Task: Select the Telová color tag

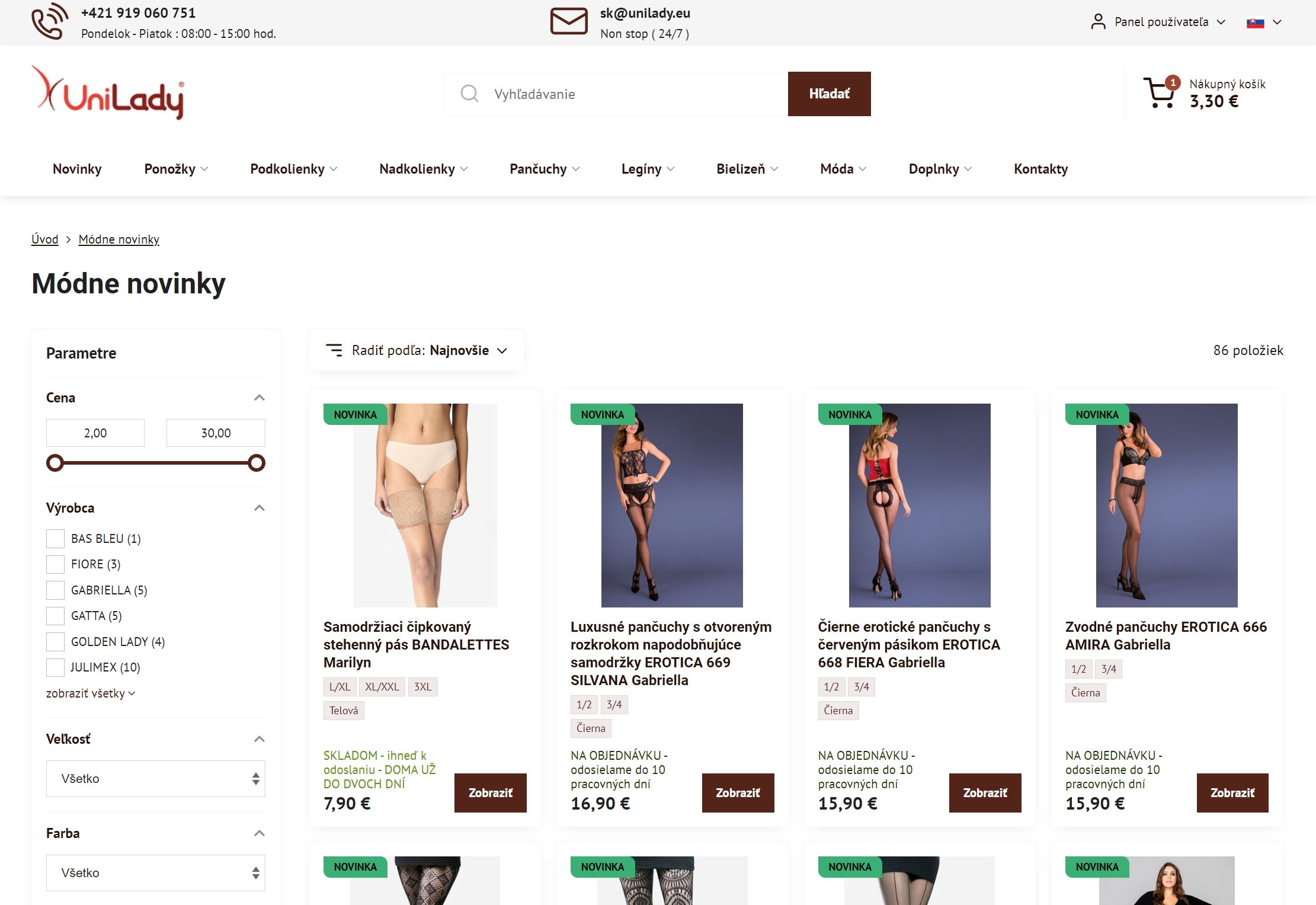Action: [x=344, y=711]
